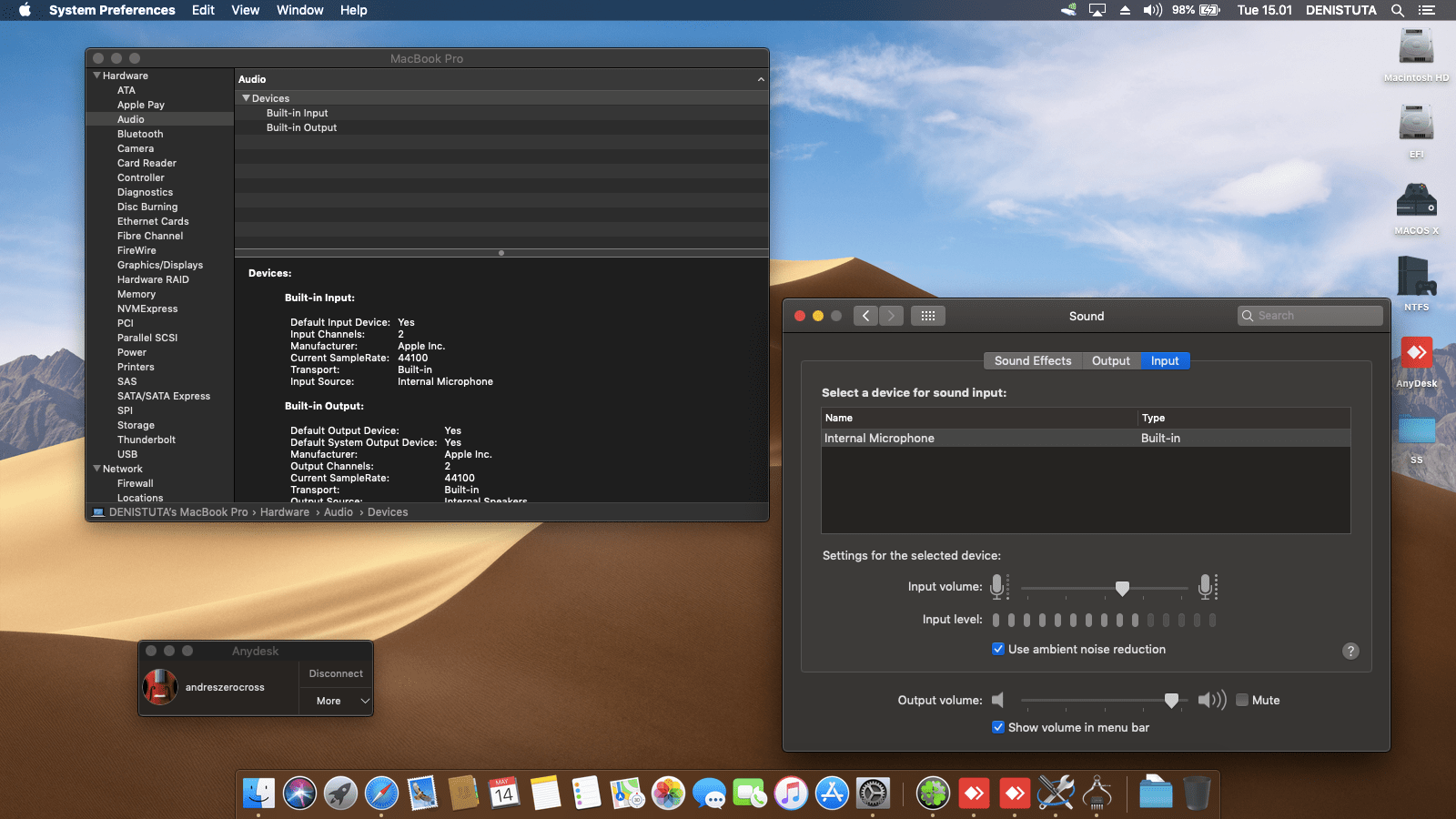Adjust the Input volume slider
Screen dimensions: 1456x819
[x=1122, y=588]
